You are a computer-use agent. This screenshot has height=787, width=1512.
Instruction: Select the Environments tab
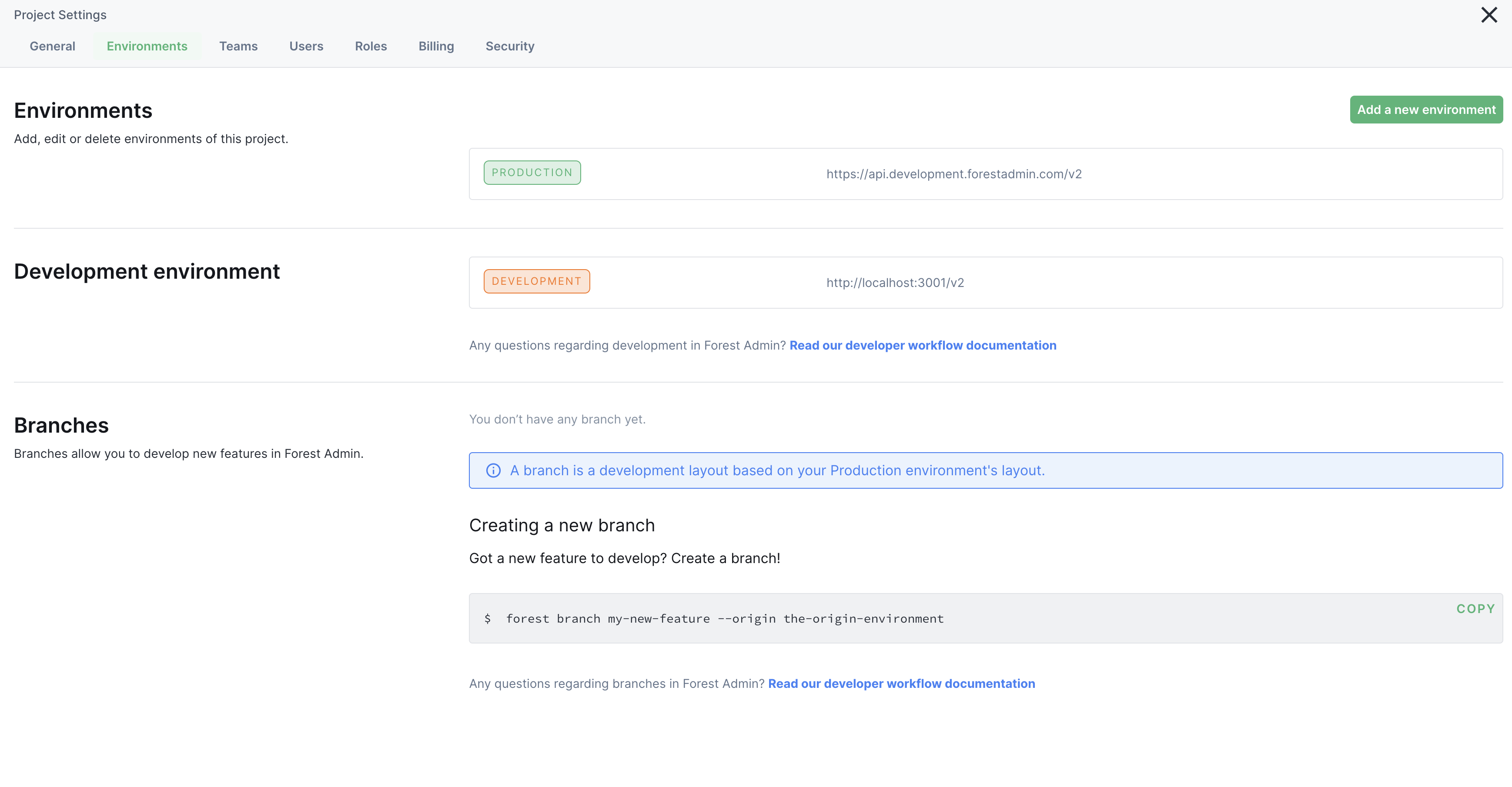point(147,47)
